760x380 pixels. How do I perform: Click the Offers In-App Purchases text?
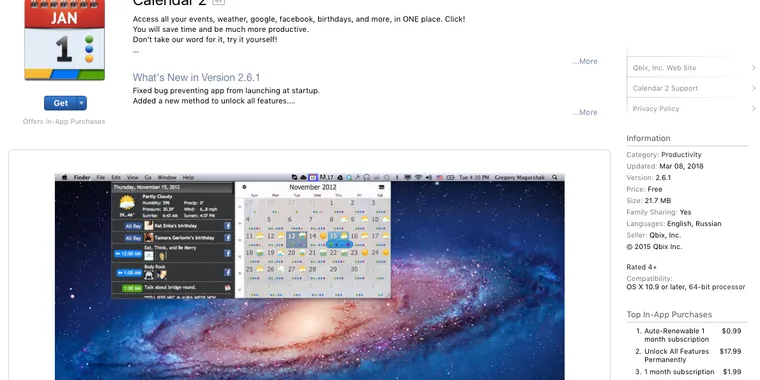(x=64, y=121)
